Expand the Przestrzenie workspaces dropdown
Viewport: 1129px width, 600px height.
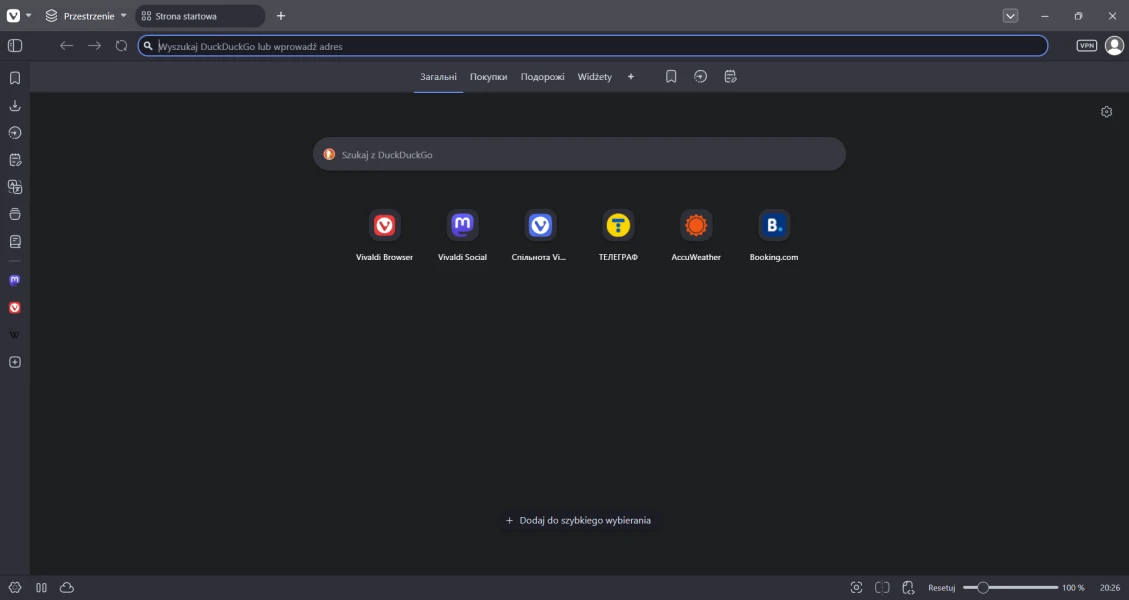(x=86, y=16)
